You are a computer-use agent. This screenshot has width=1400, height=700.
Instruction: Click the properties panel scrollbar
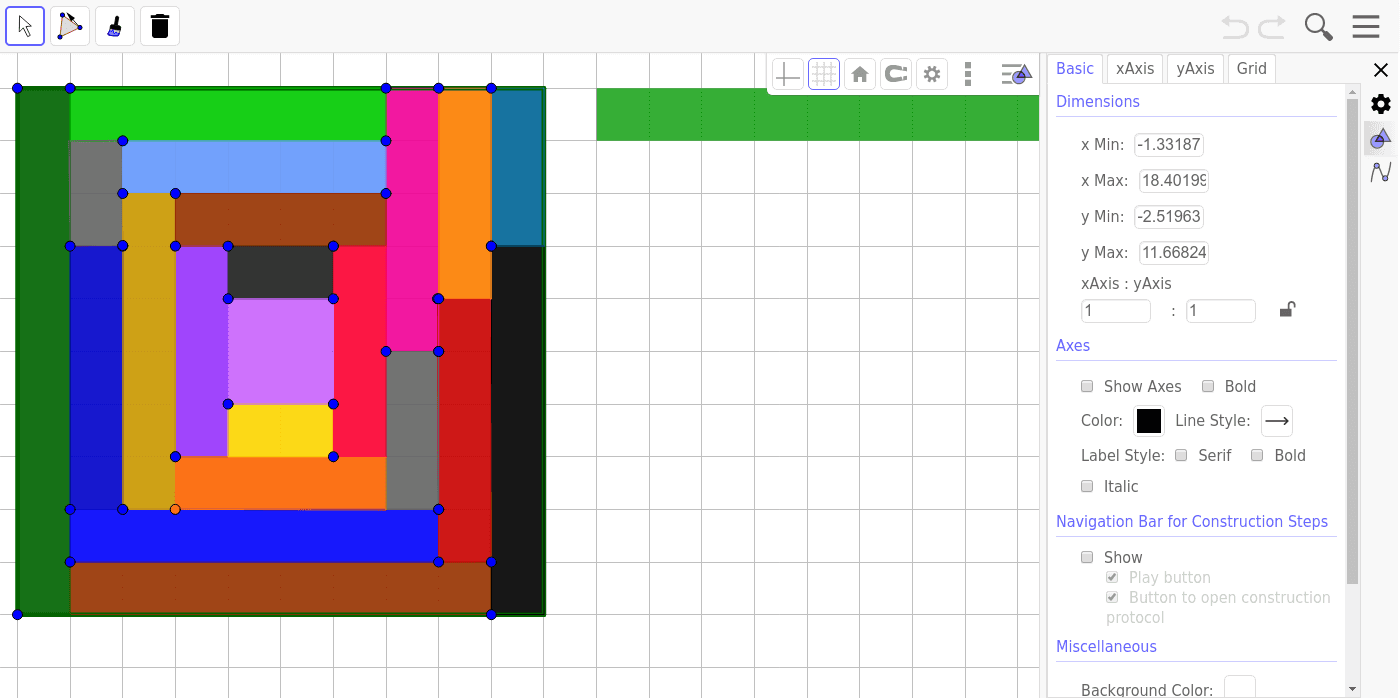(x=1353, y=340)
